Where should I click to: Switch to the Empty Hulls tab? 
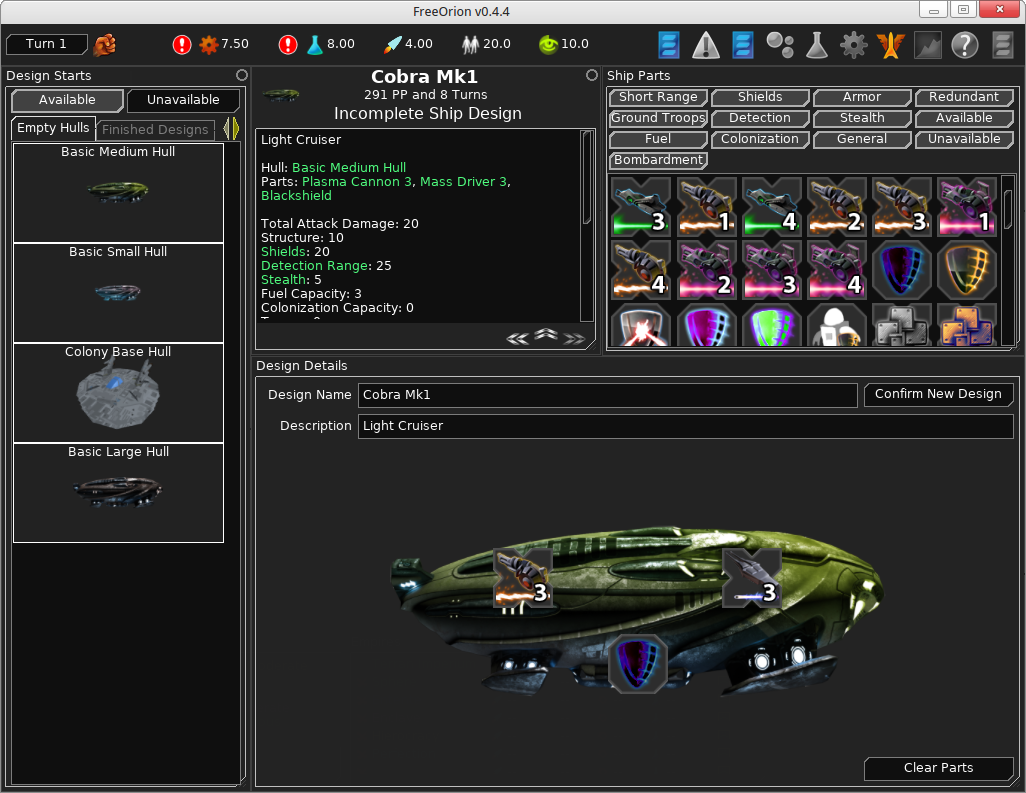click(53, 128)
